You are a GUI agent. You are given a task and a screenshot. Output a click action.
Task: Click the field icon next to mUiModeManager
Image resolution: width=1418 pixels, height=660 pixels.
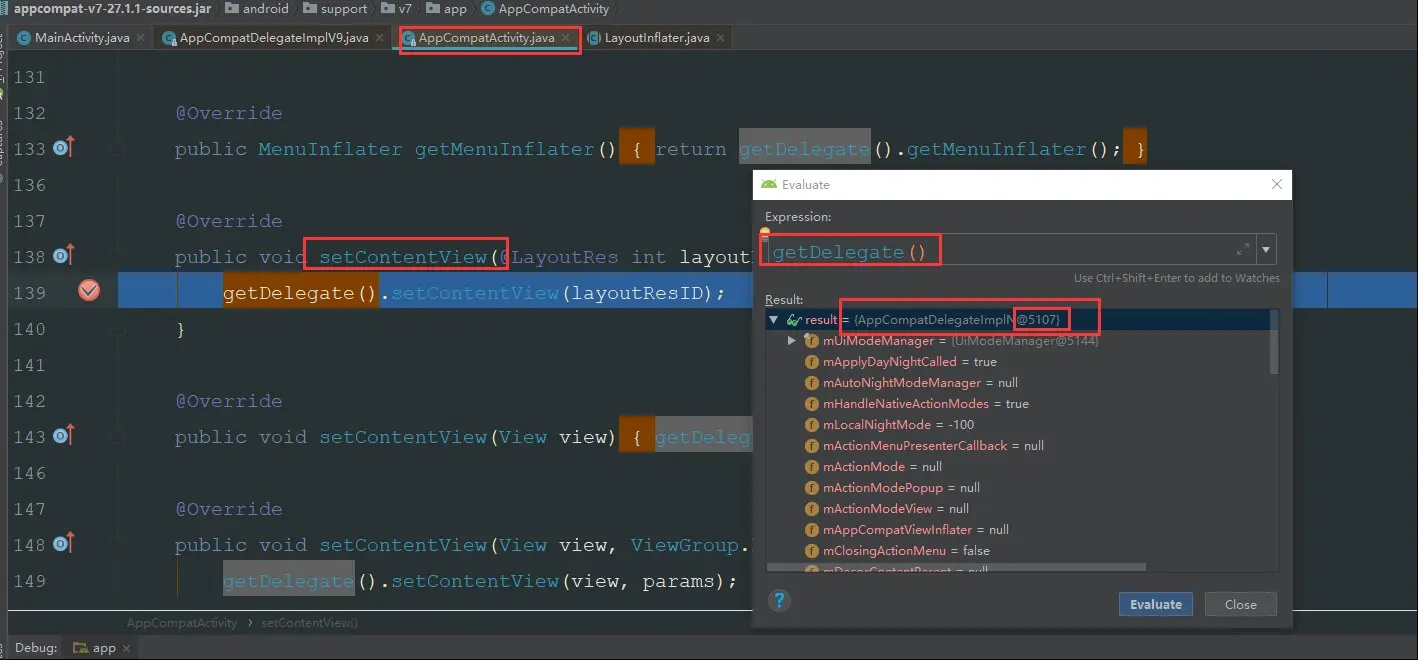pos(812,341)
